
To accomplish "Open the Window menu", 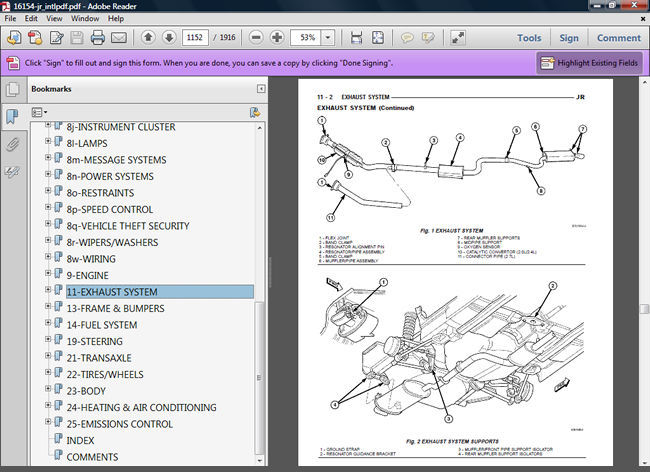I will click(x=85, y=19).
